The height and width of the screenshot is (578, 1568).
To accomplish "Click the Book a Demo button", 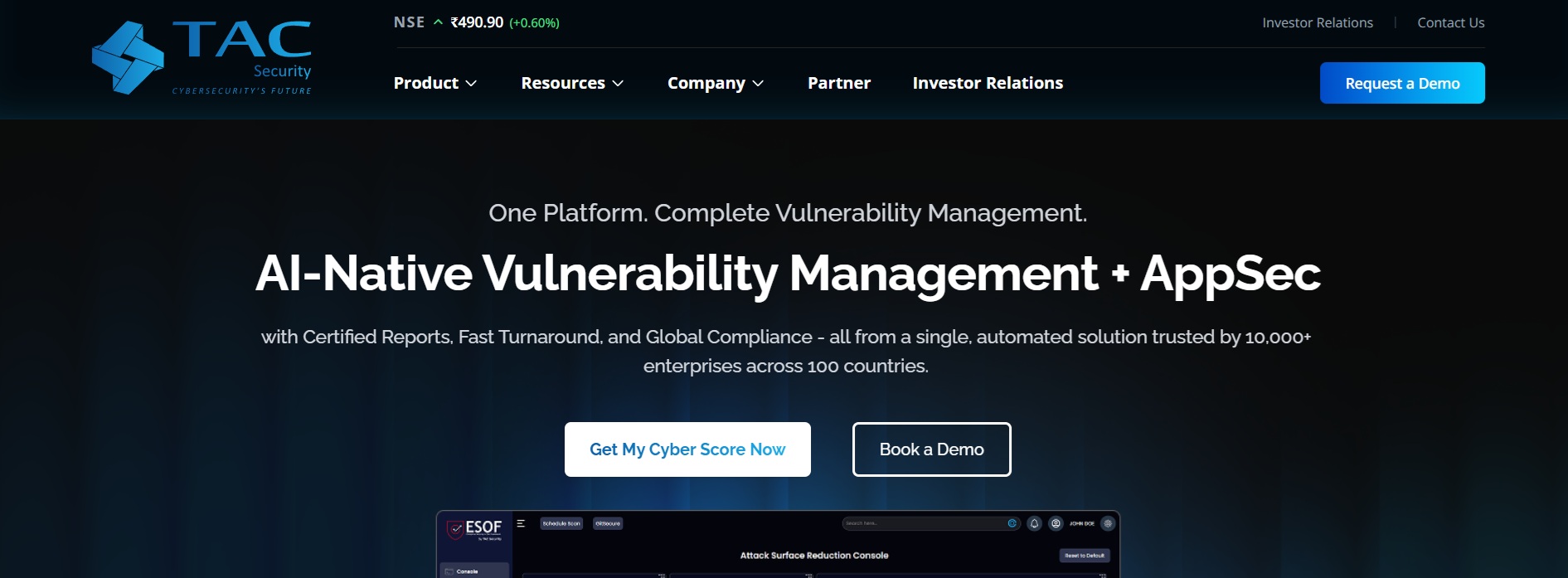I will click(932, 449).
